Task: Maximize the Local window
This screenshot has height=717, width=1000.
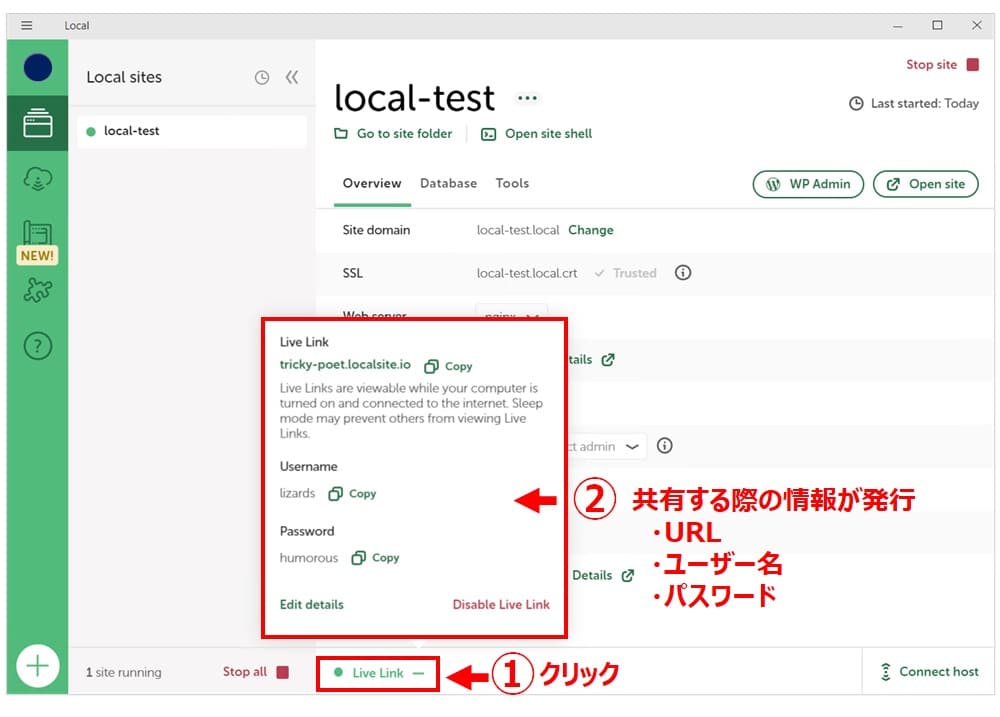Action: tap(937, 26)
